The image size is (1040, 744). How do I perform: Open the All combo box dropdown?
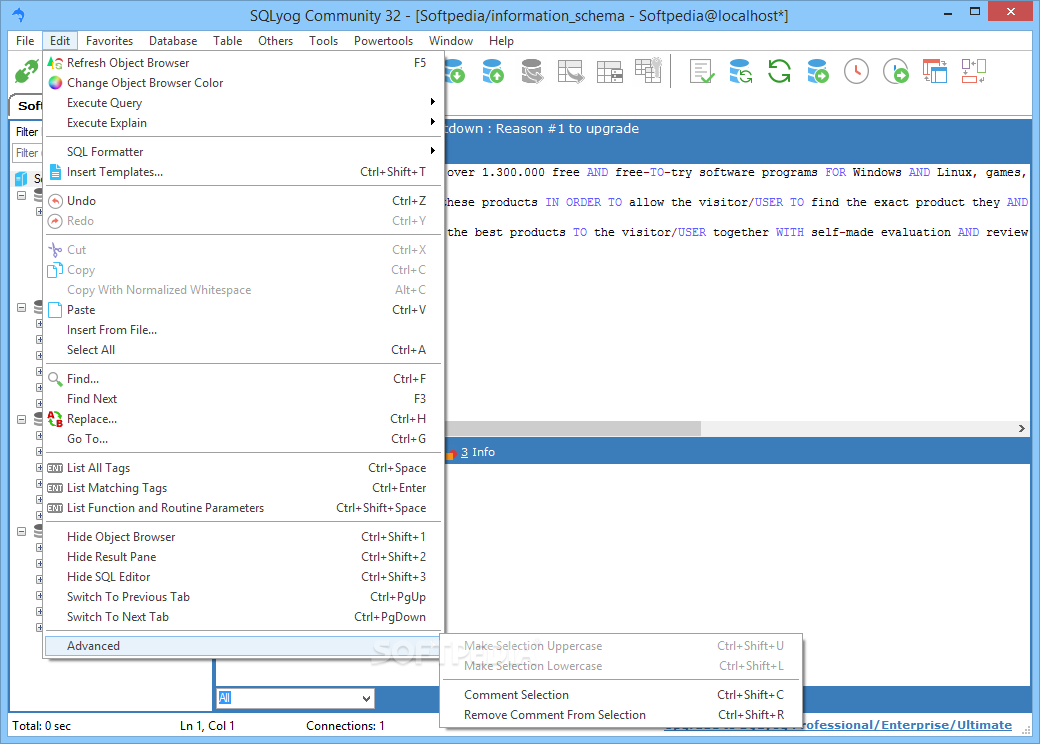pos(366,698)
